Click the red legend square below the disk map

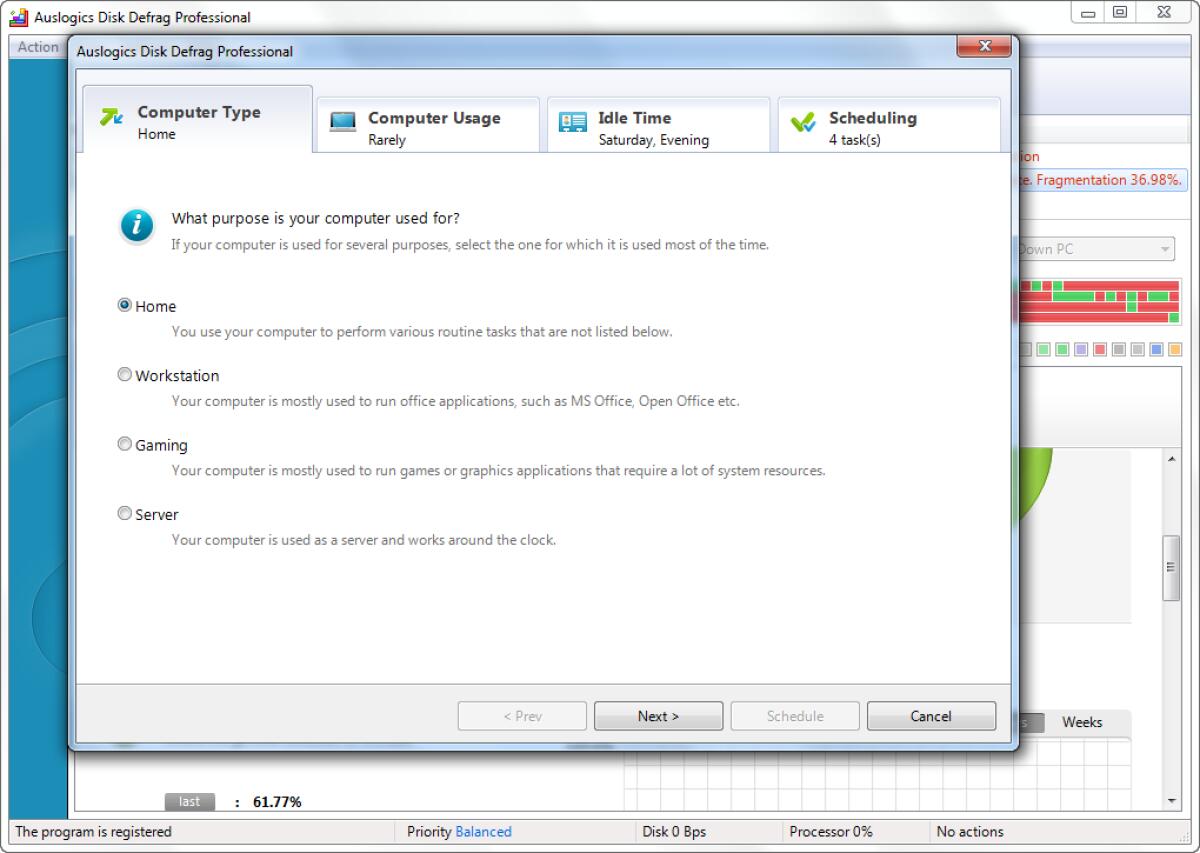click(x=1099, y=351)
